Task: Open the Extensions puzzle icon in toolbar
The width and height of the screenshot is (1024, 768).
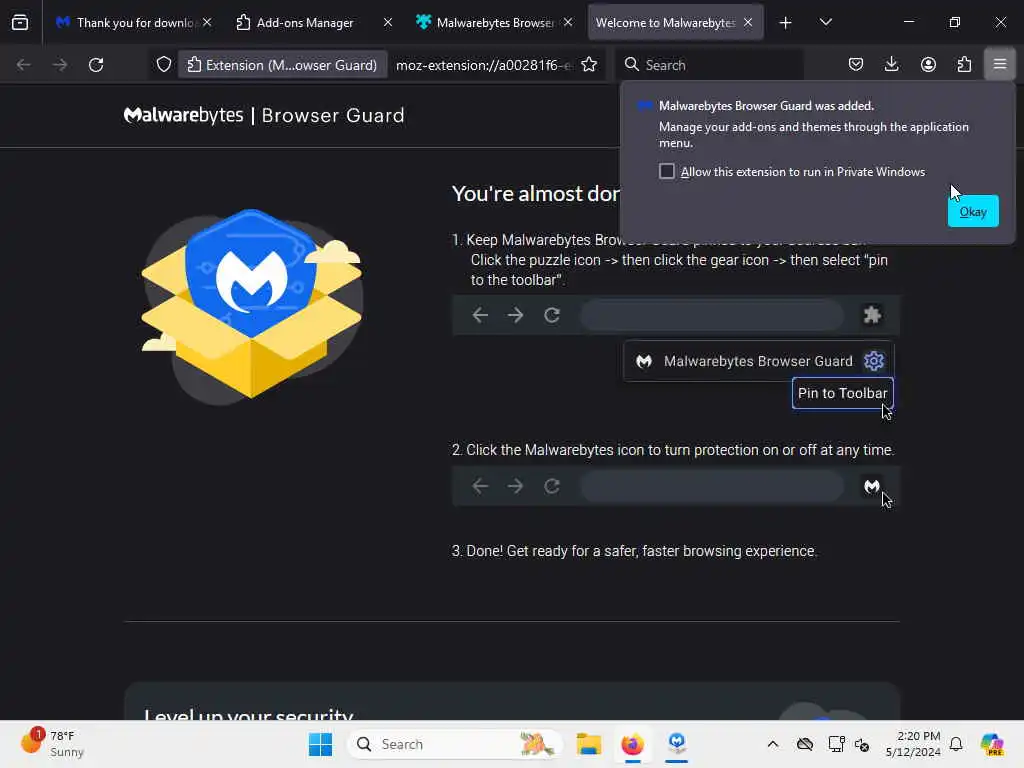Action: coord(964,64)
